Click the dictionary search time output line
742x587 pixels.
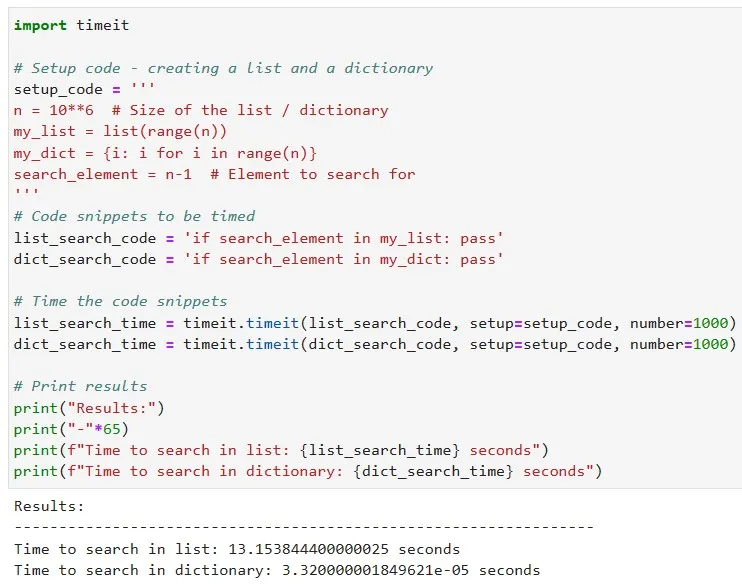point(276,570)
